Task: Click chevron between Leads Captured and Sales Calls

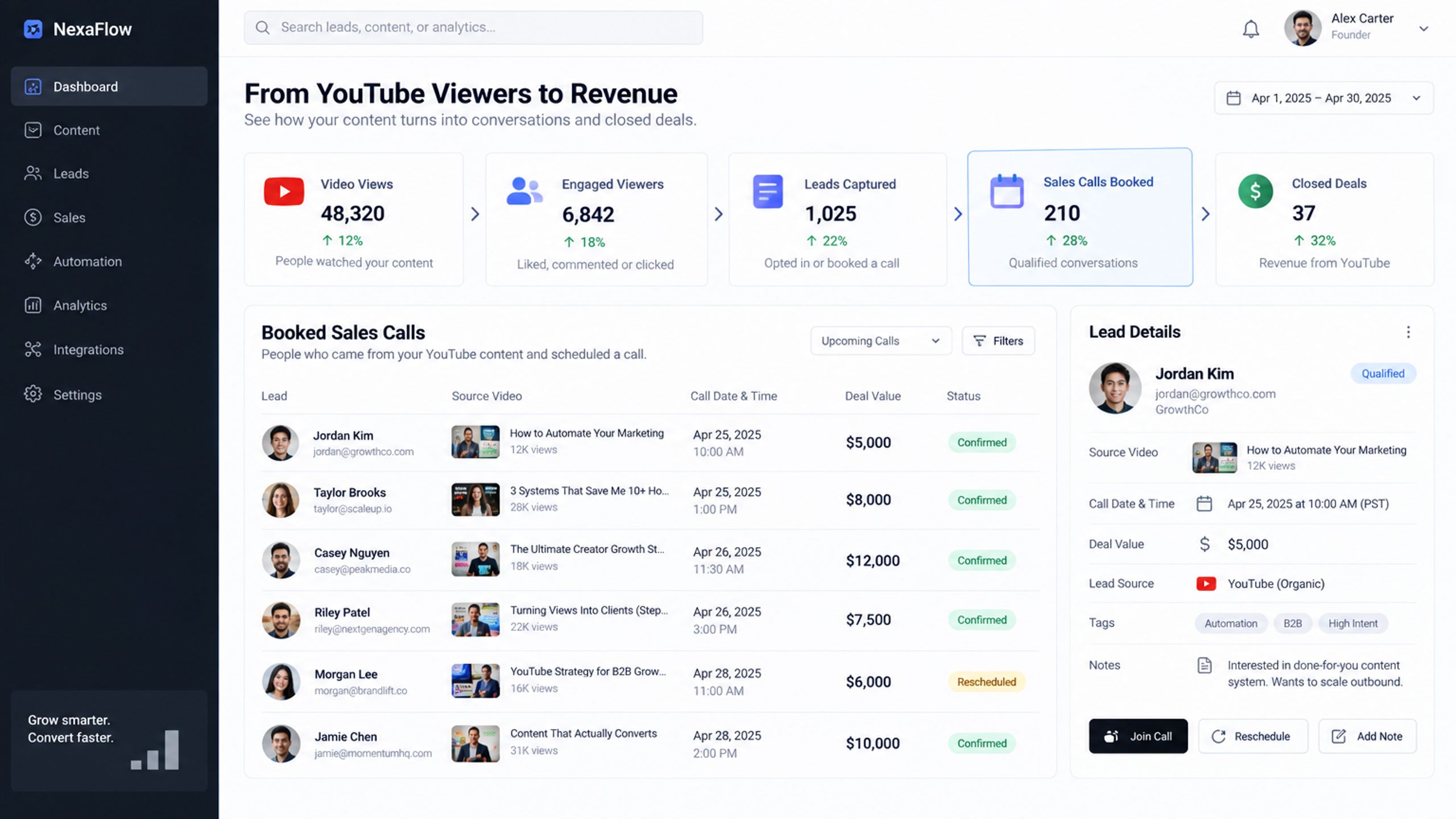Action: point(958,214)
